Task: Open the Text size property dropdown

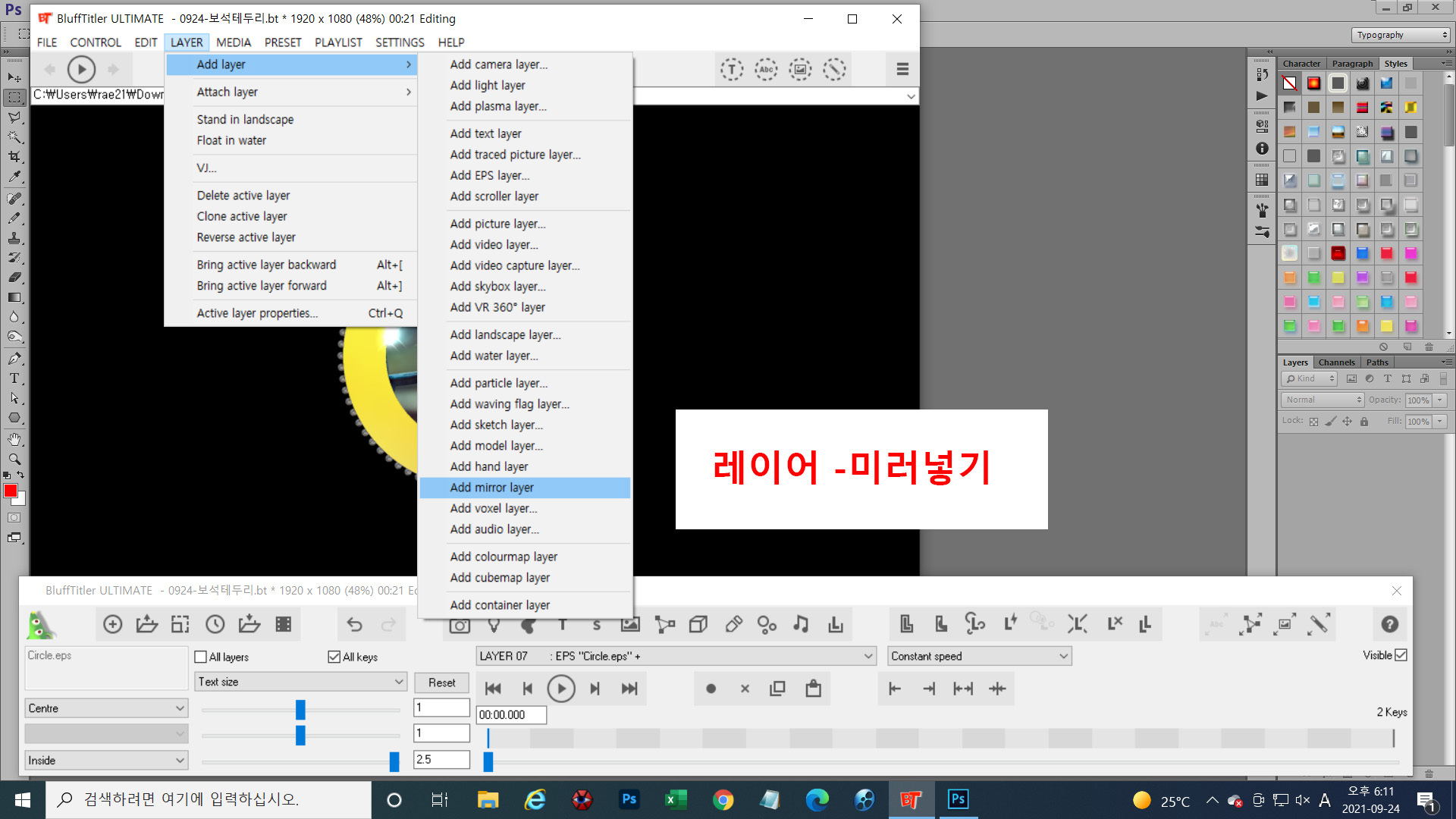Action: pyautogui.click(x=300, y=682)
